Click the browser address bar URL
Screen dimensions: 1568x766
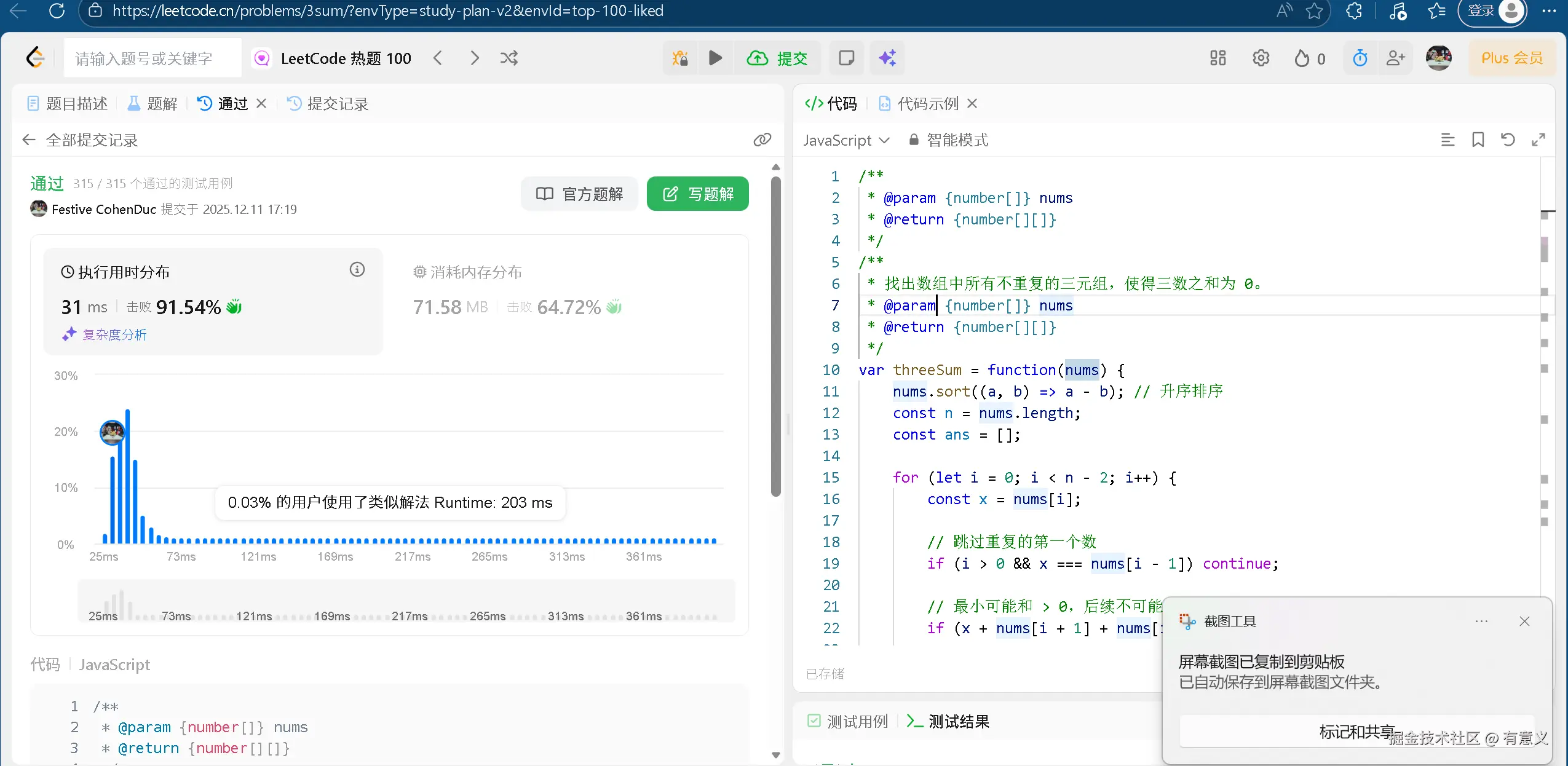[x=387, y=10]
